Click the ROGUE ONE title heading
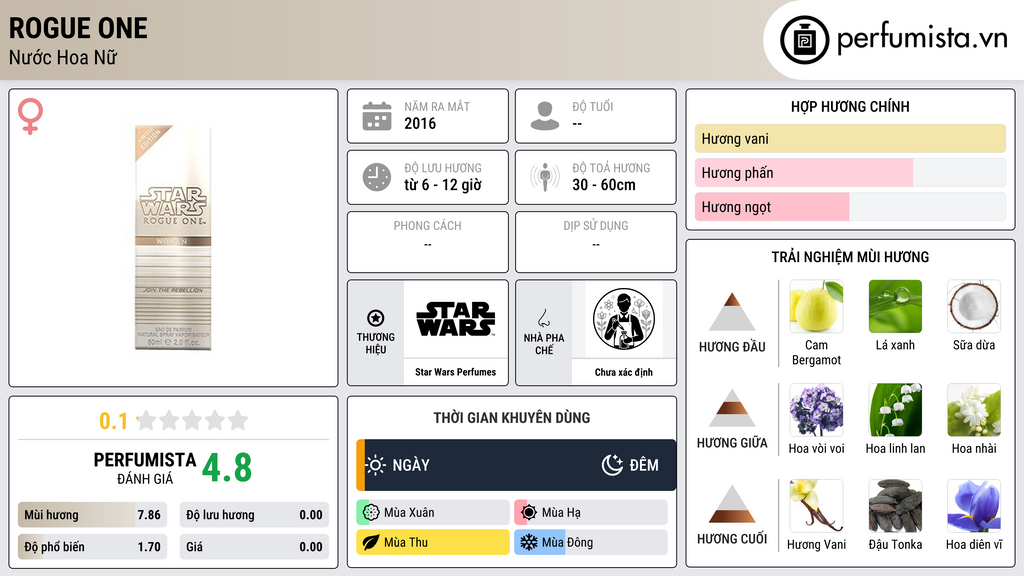This screenshot has width=1024, height=576. pos(78,28)
